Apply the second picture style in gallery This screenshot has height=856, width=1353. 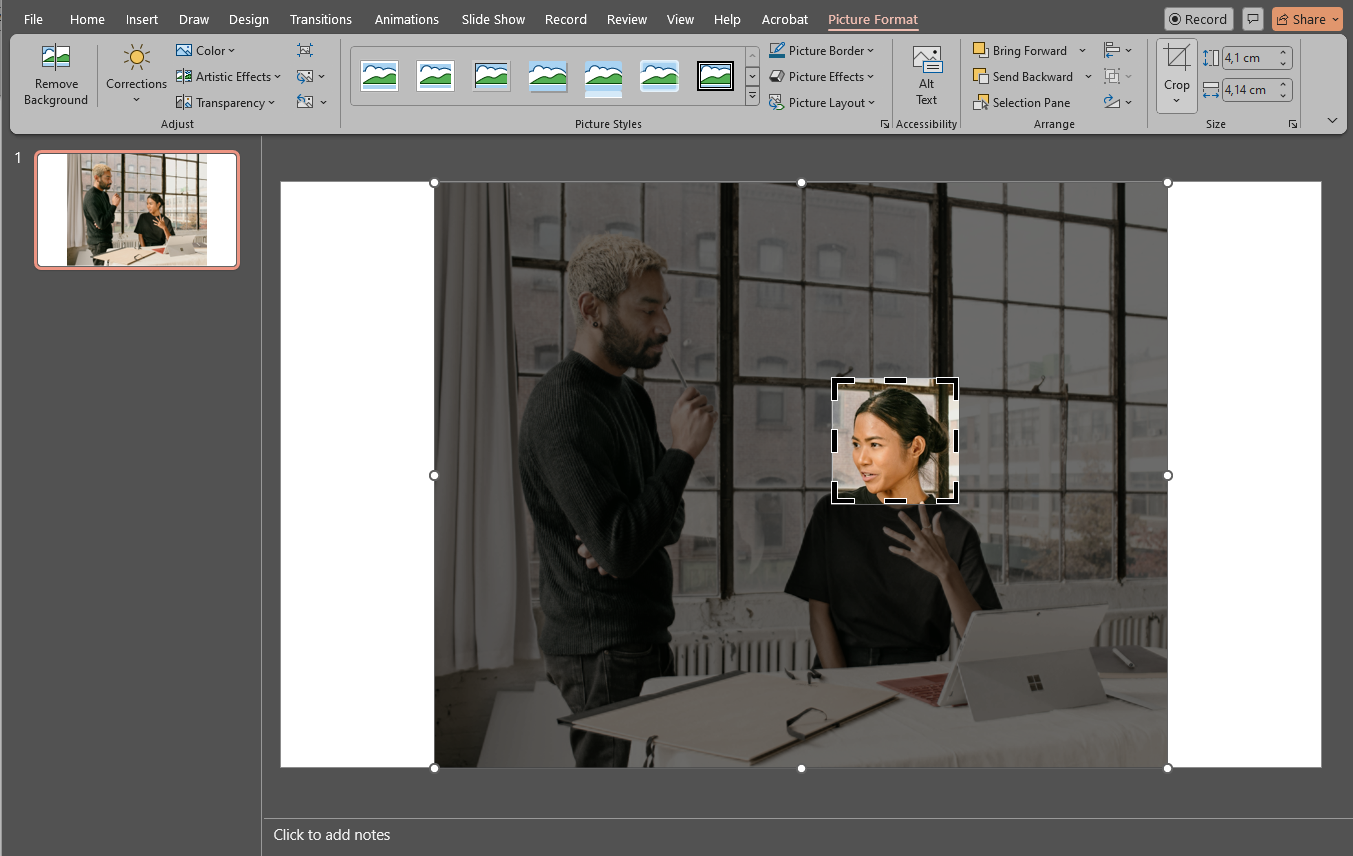[x=436, y=76]
